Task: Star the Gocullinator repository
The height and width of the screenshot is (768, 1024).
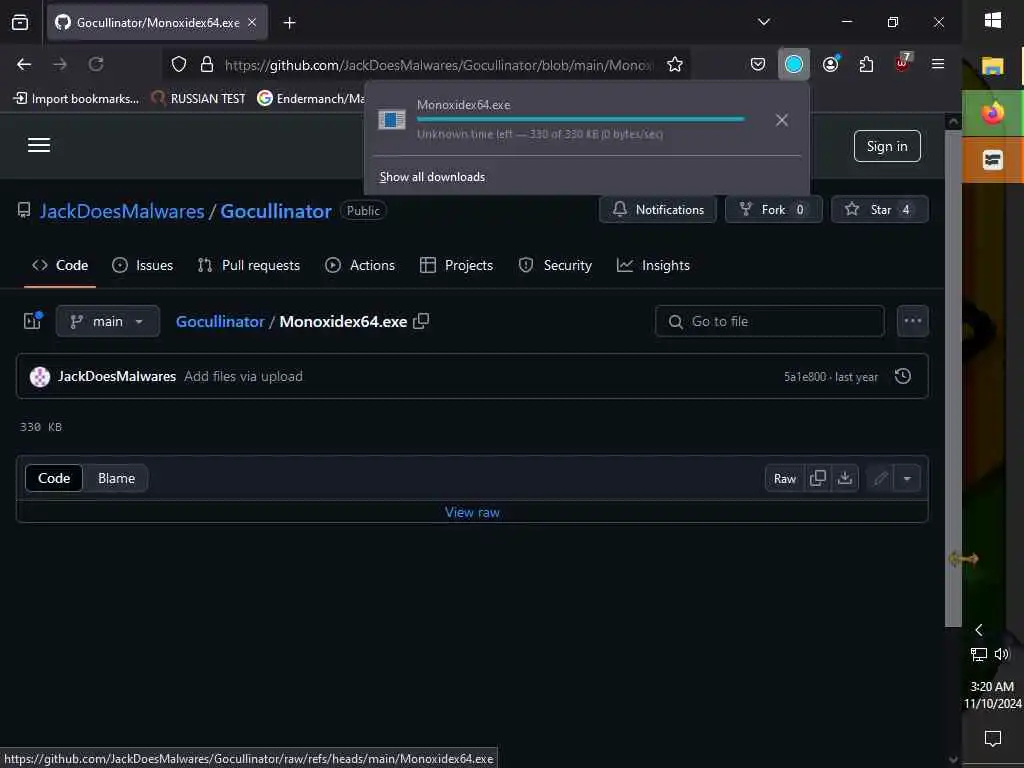Action: (879, 210)
